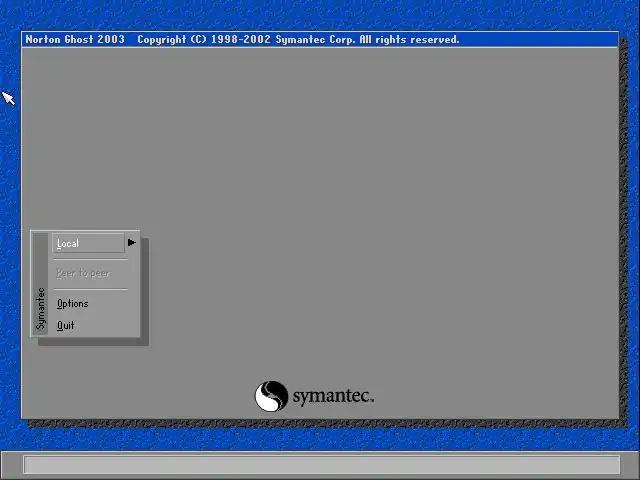Open the Local menu item
Image resolution: width=640 pixels, height=480 pixels.
click(88, 243)
